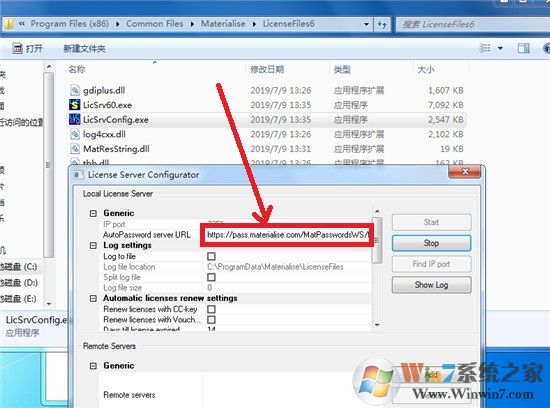Collapse the Automatic licenses renew settings group
Viewport: 550px width, 408px height.
93,298
